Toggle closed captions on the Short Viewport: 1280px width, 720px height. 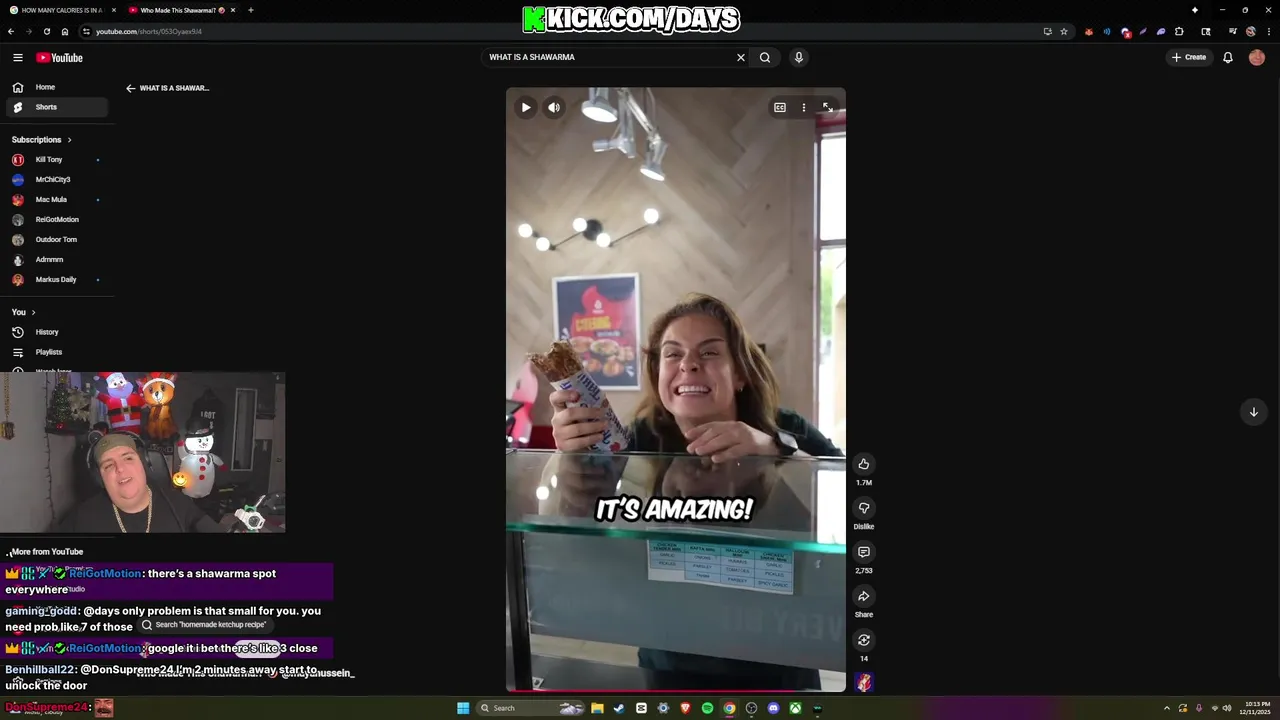pos(780,107)
